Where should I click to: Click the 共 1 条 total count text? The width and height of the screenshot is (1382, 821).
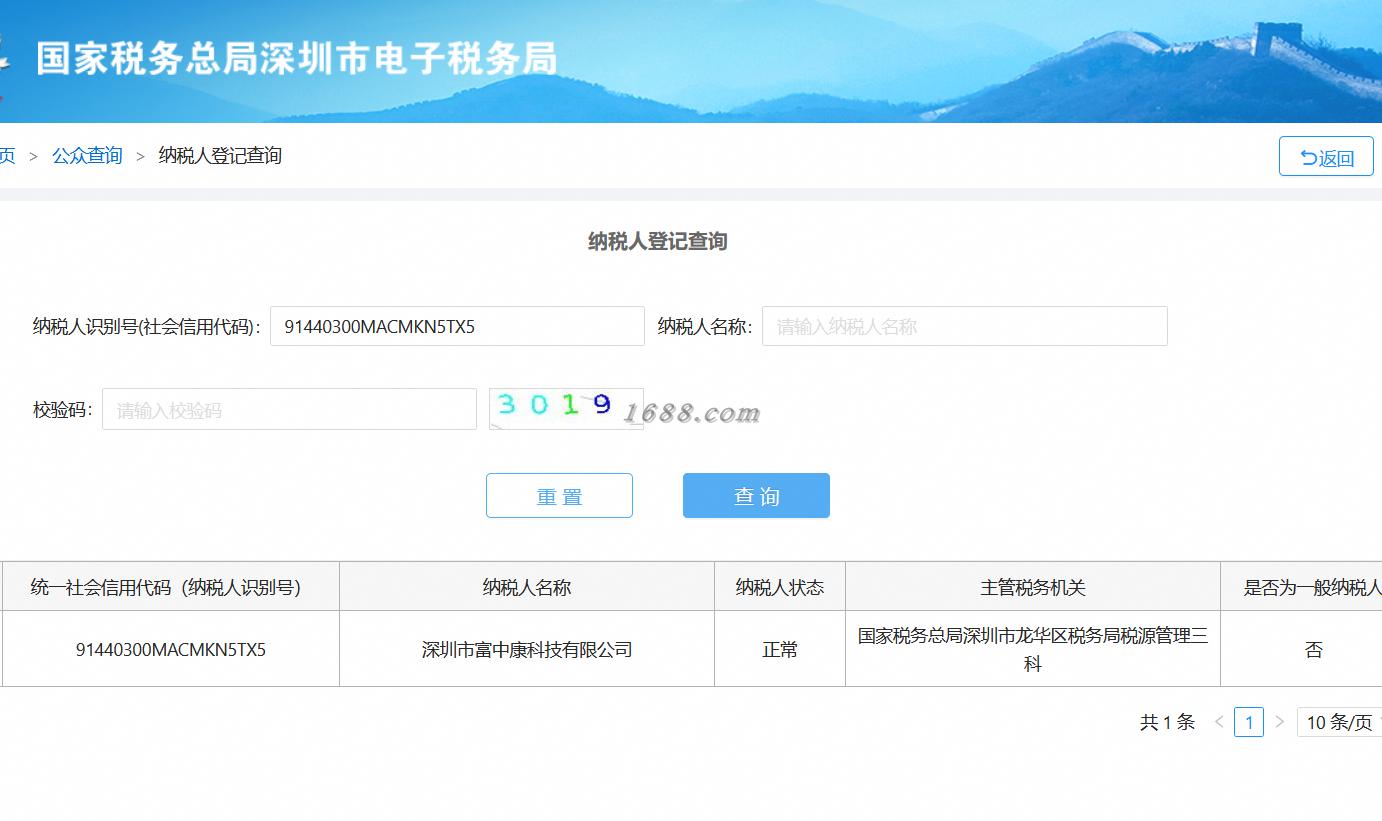tap(1167, 722)
